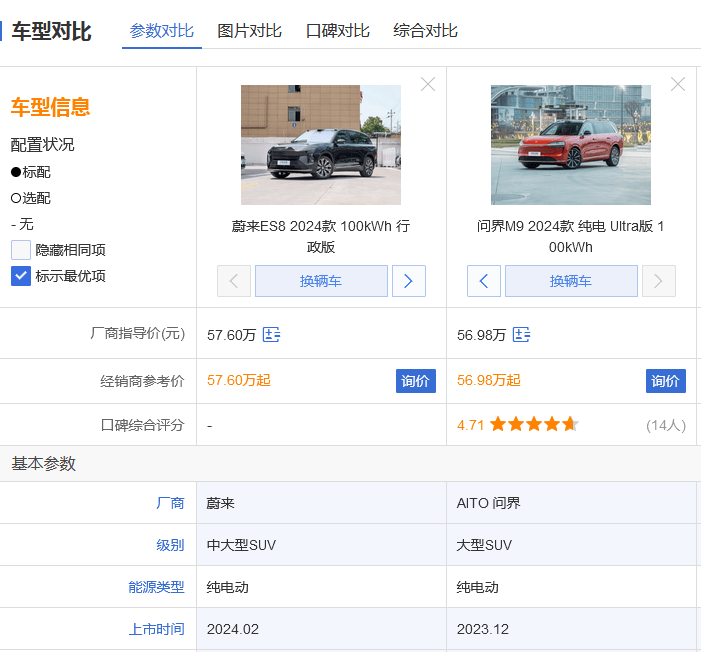Click the 问界M9 2024款 纯电 Ultra版 title
Viewport: 701px width, 652px height.
570,237
